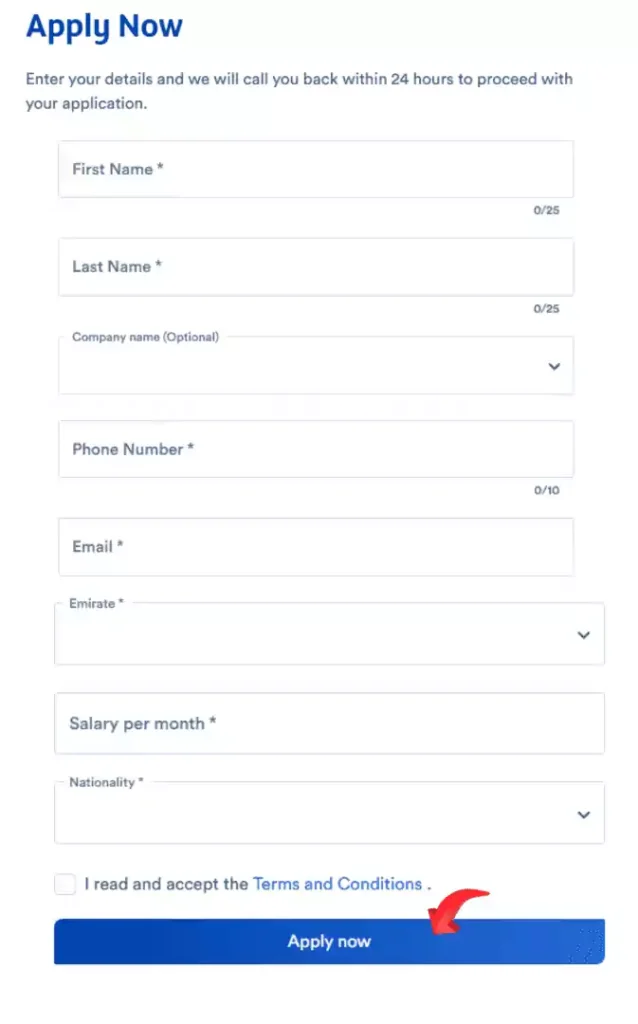
Task: Focus the Last Name input field
Action: (x=316, y=267)
